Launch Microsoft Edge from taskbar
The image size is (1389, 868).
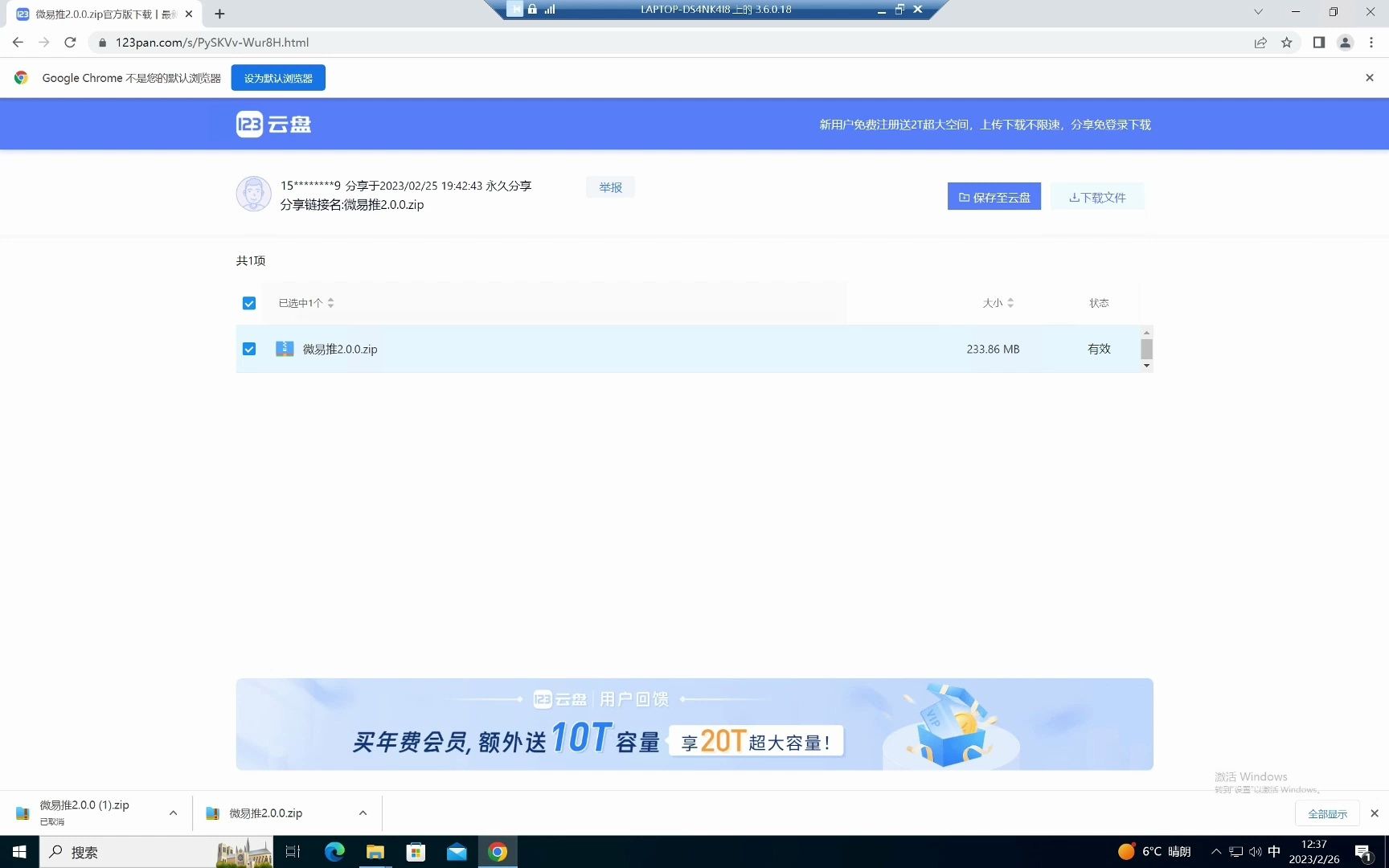click(x=334, y=852)
